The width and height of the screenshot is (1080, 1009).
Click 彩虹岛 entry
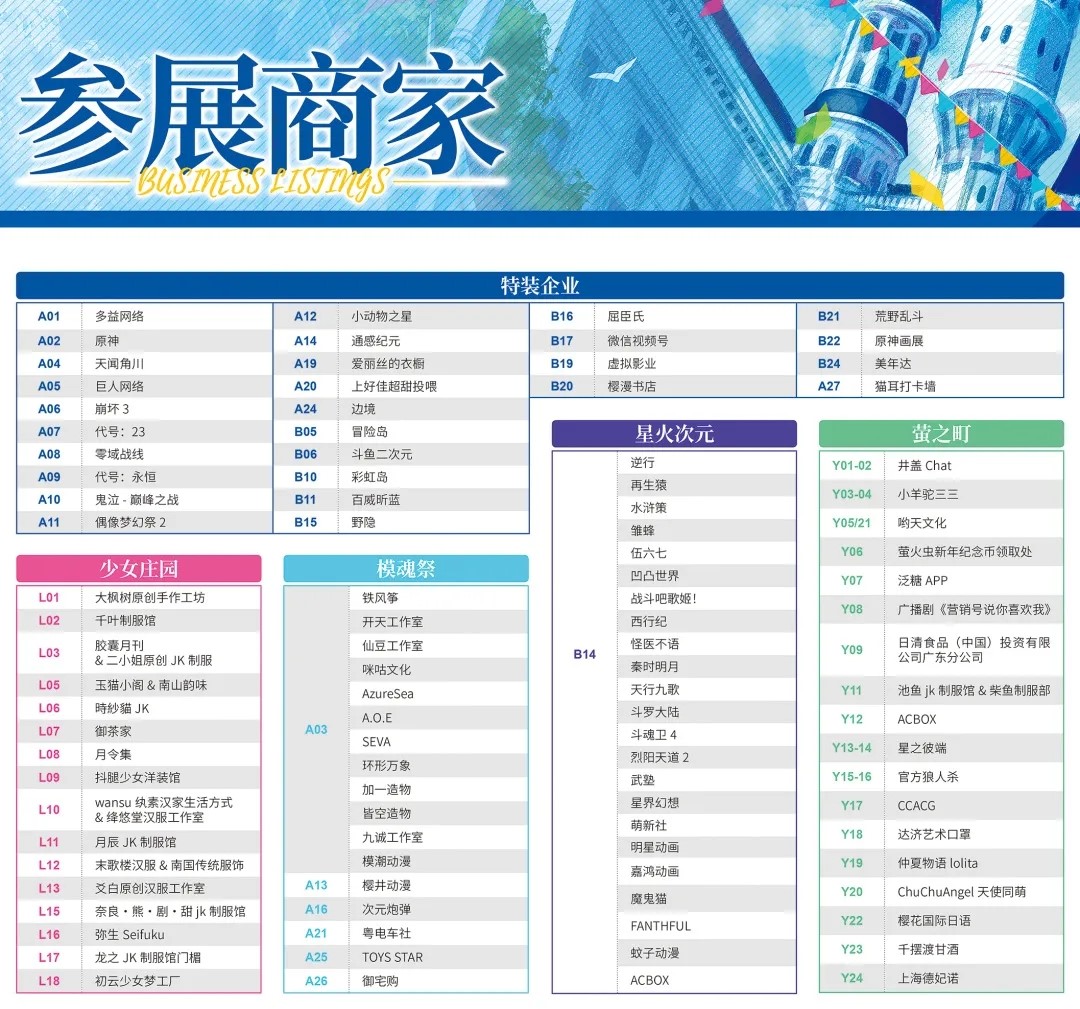pyautogui.click(x=369, y=477)
